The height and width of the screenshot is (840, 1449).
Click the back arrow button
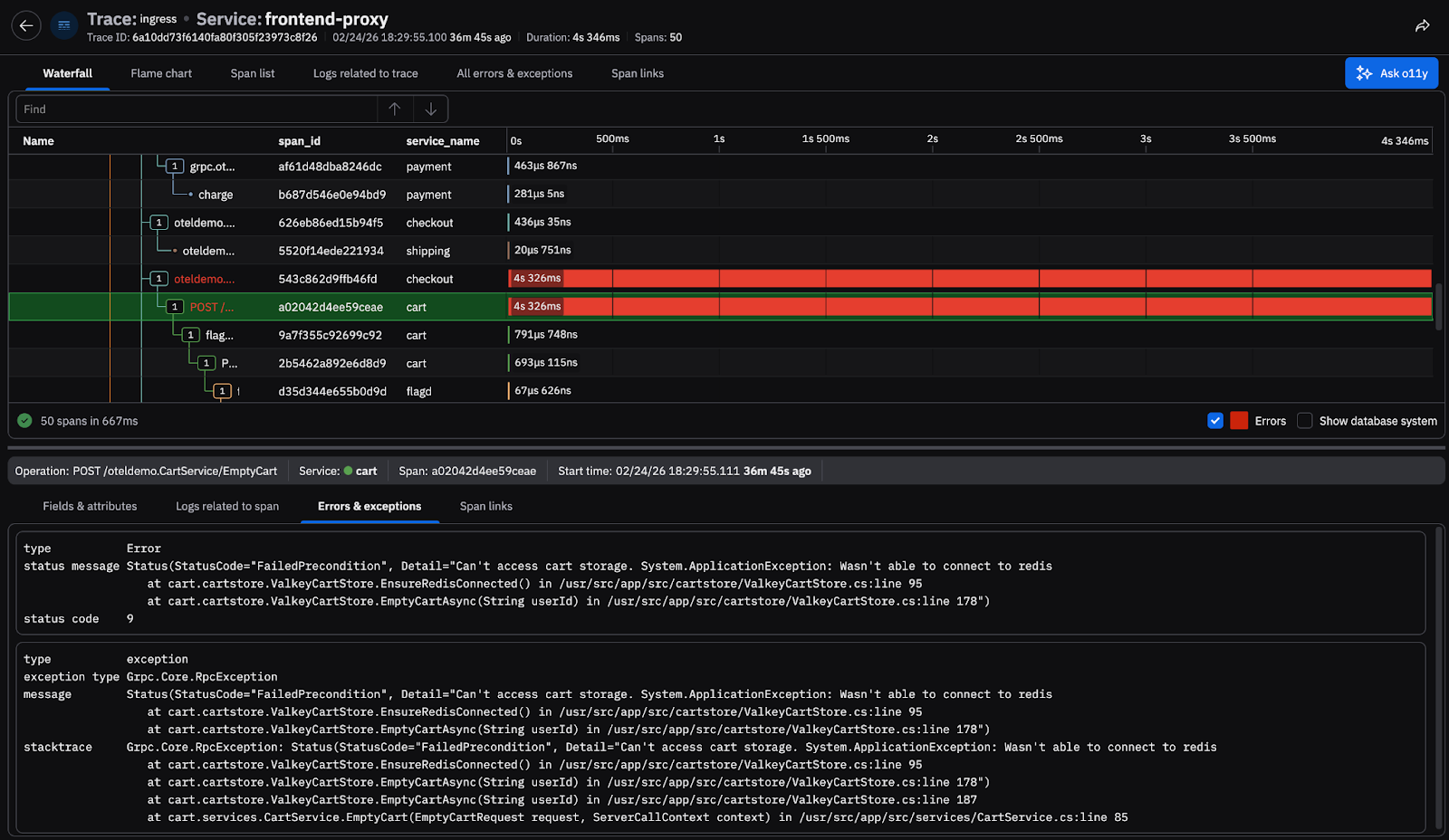[26, 26]
